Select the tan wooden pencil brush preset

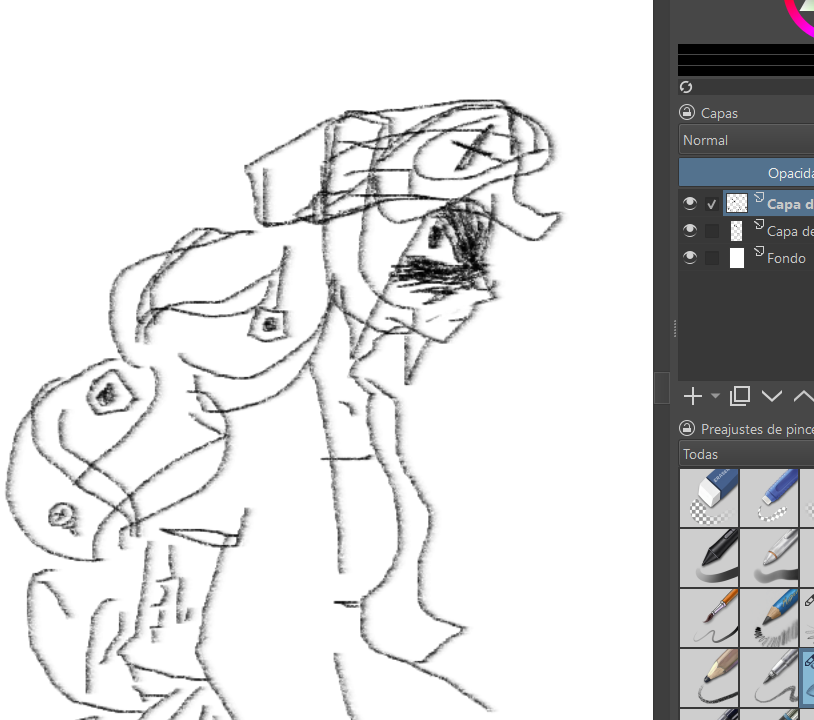pyautogui.click(x=709, y=677)
